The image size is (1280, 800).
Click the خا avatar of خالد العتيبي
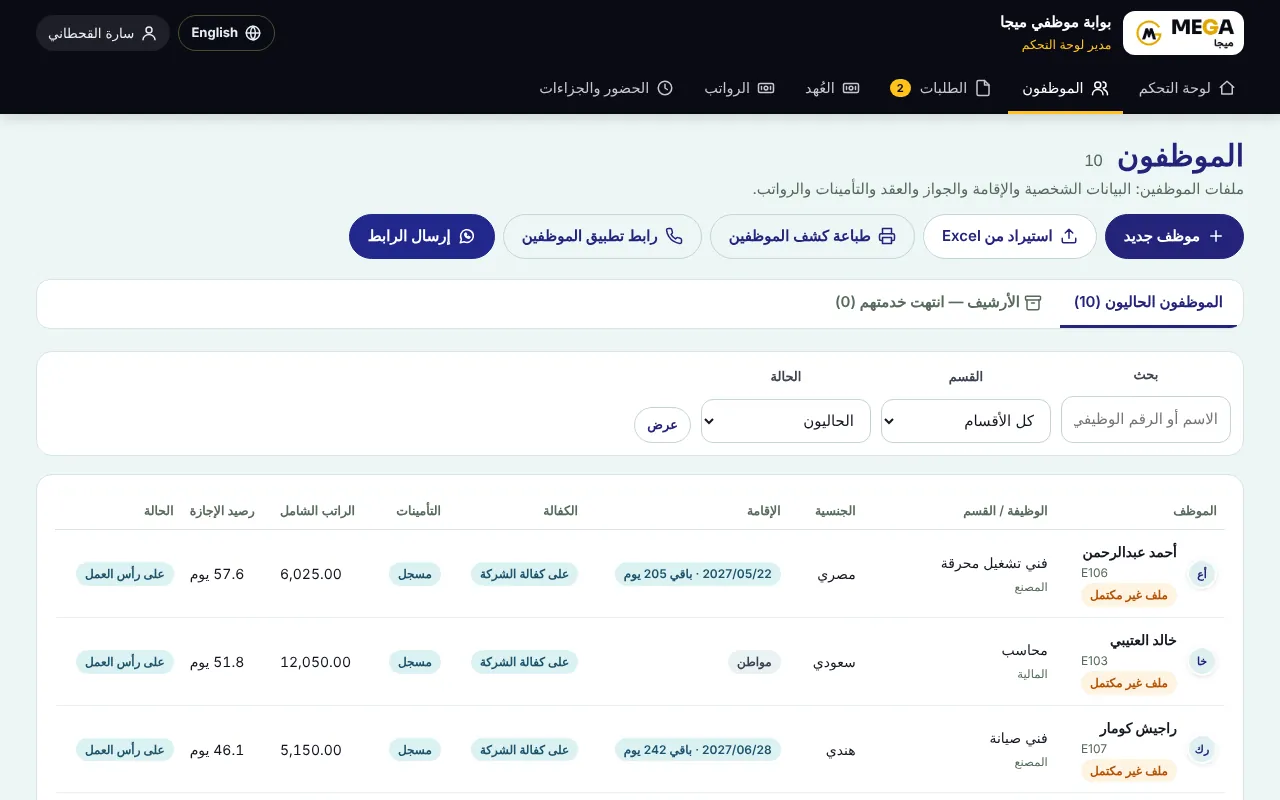(x=1202, y=662)
